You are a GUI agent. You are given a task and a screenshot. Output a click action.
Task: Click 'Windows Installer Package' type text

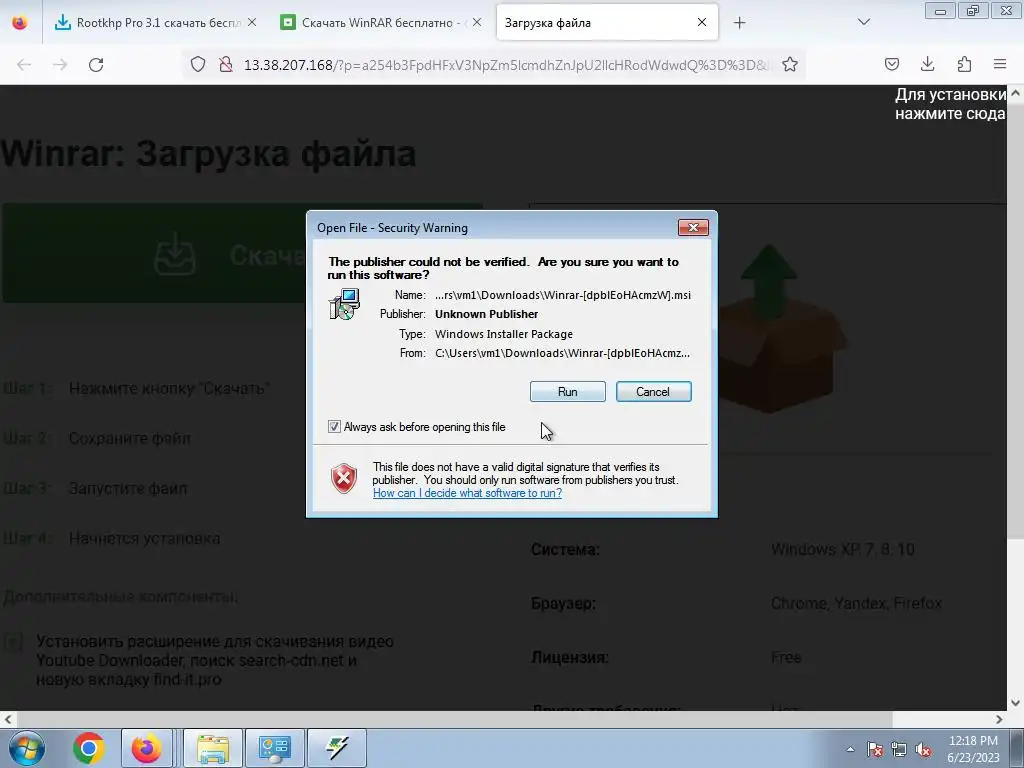point(504,334)
